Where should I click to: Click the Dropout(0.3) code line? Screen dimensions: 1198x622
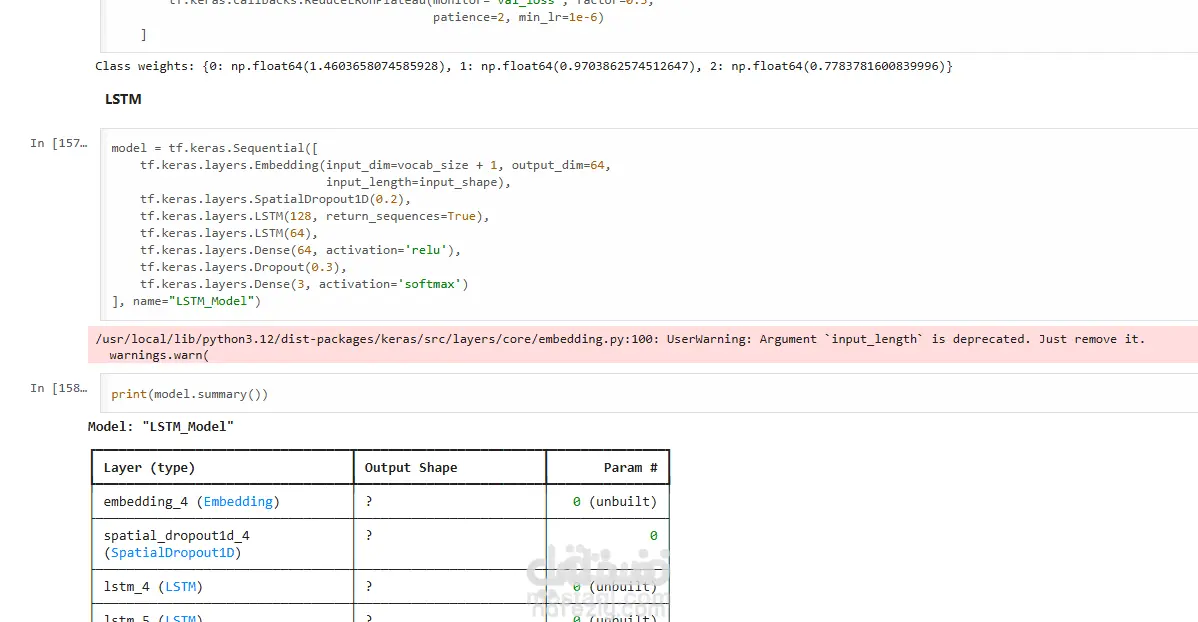[243, 267]
